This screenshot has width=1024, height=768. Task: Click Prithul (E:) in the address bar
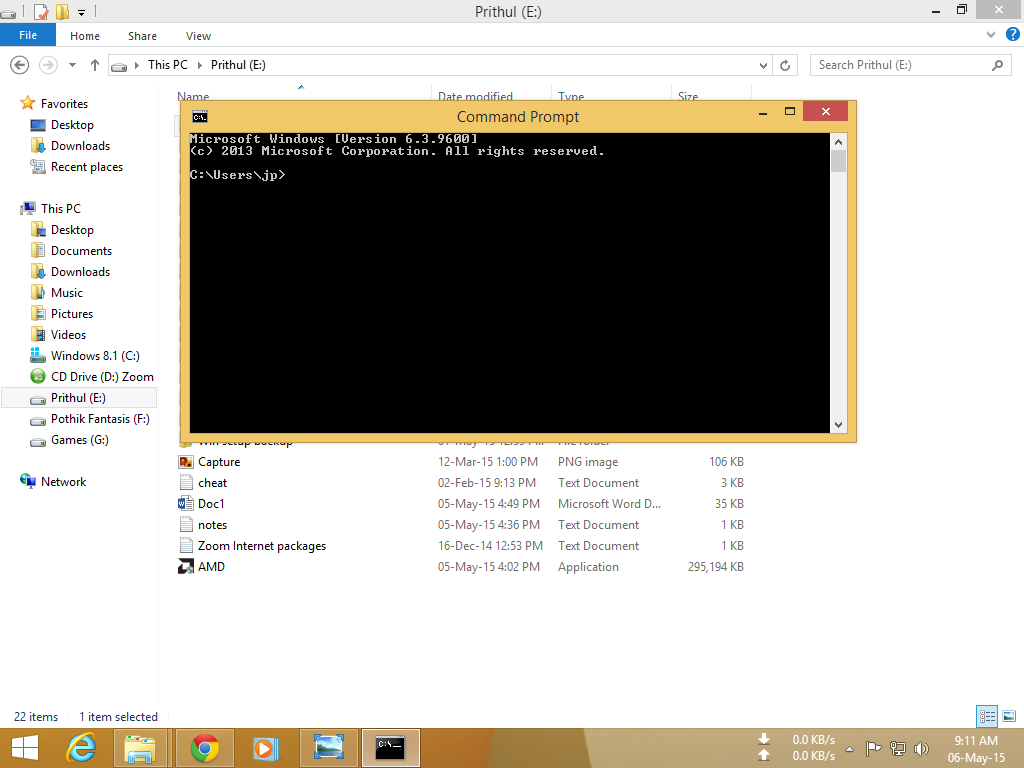click(238, 65)
